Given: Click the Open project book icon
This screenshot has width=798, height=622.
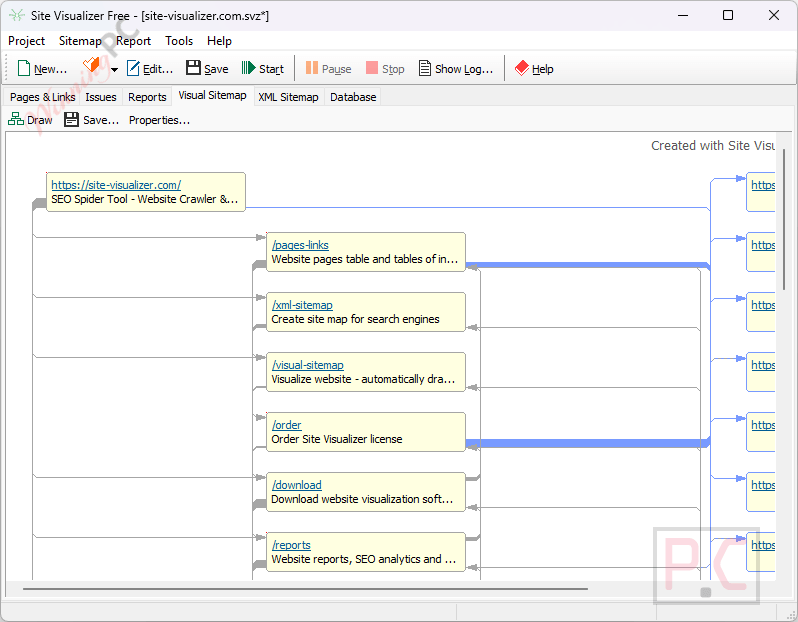Looking at the screenshot, I should coord(92,67).
